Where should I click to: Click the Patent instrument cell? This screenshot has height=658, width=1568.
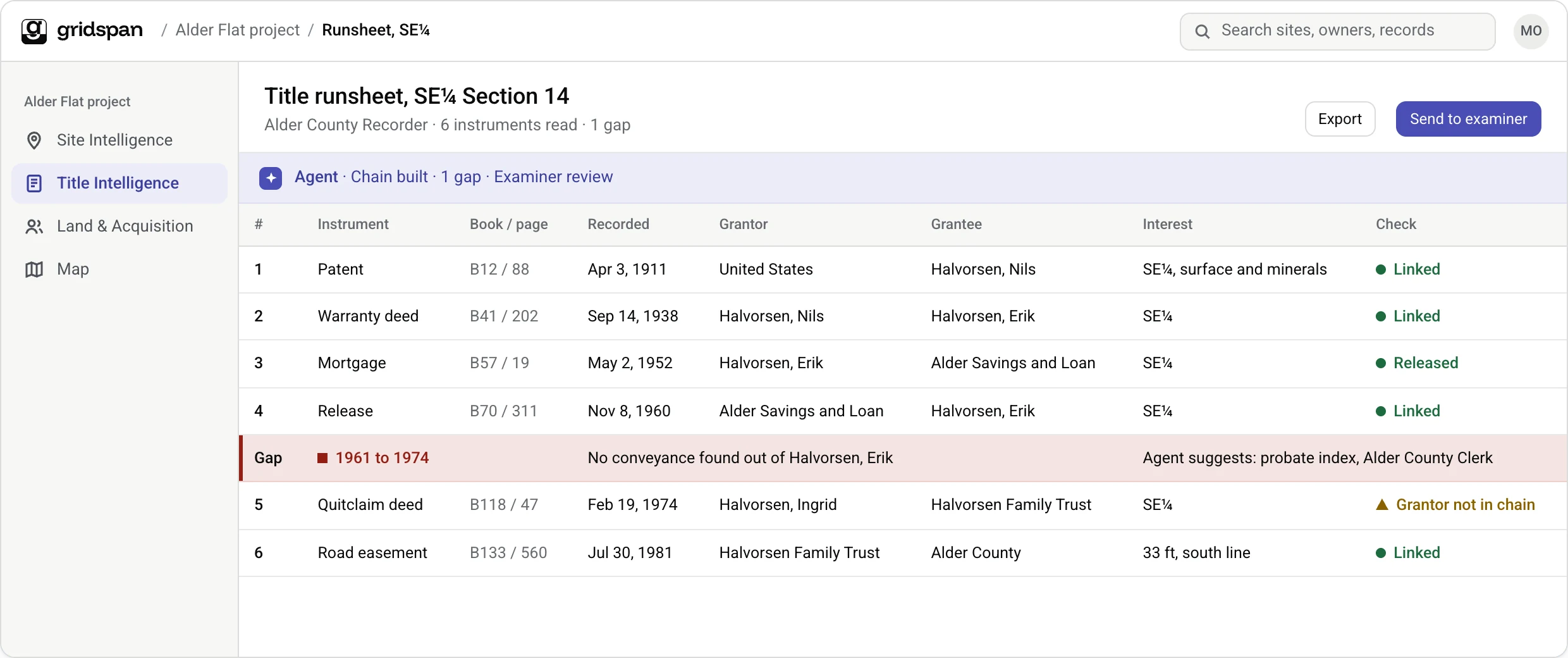(x=340, y=270)
